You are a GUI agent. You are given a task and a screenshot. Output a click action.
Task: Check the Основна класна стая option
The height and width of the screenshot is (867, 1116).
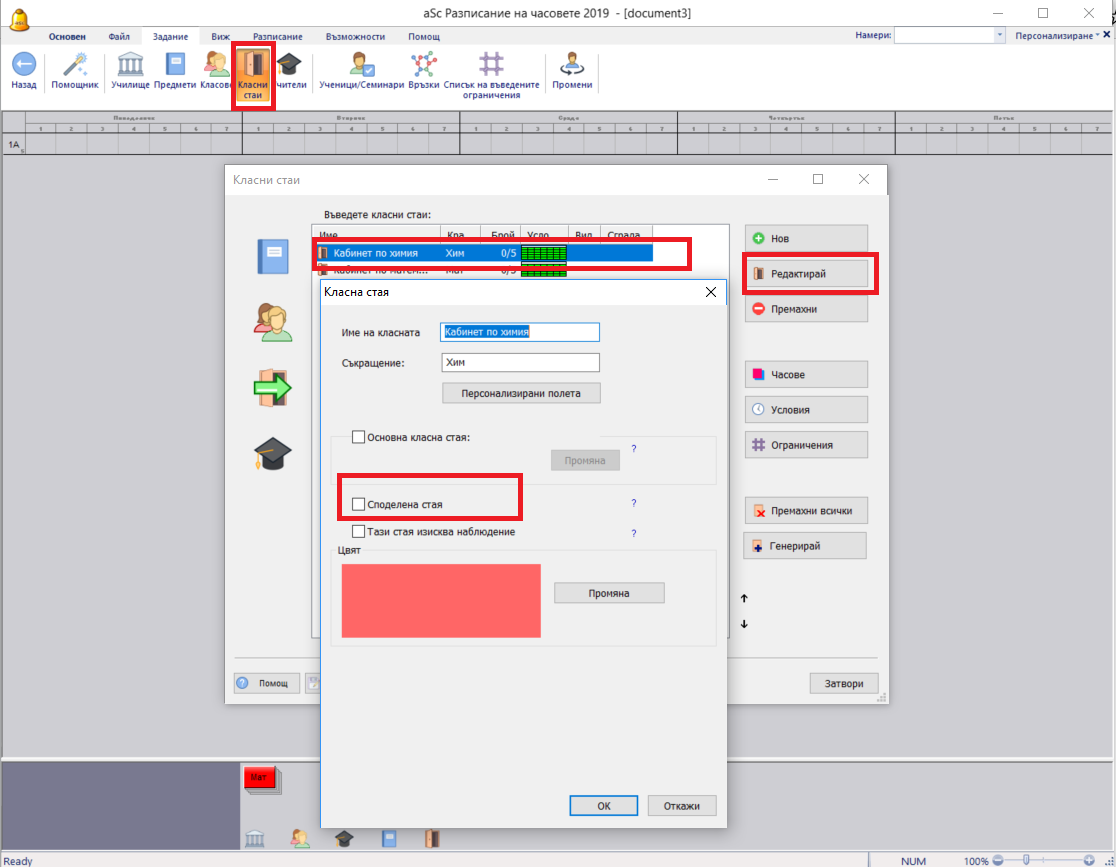coord(360,437)
